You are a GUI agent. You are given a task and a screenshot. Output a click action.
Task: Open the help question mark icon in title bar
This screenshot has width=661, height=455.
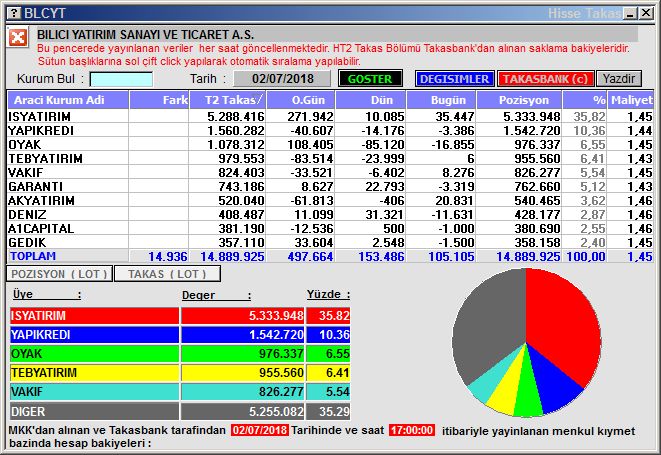pos(14,13)
